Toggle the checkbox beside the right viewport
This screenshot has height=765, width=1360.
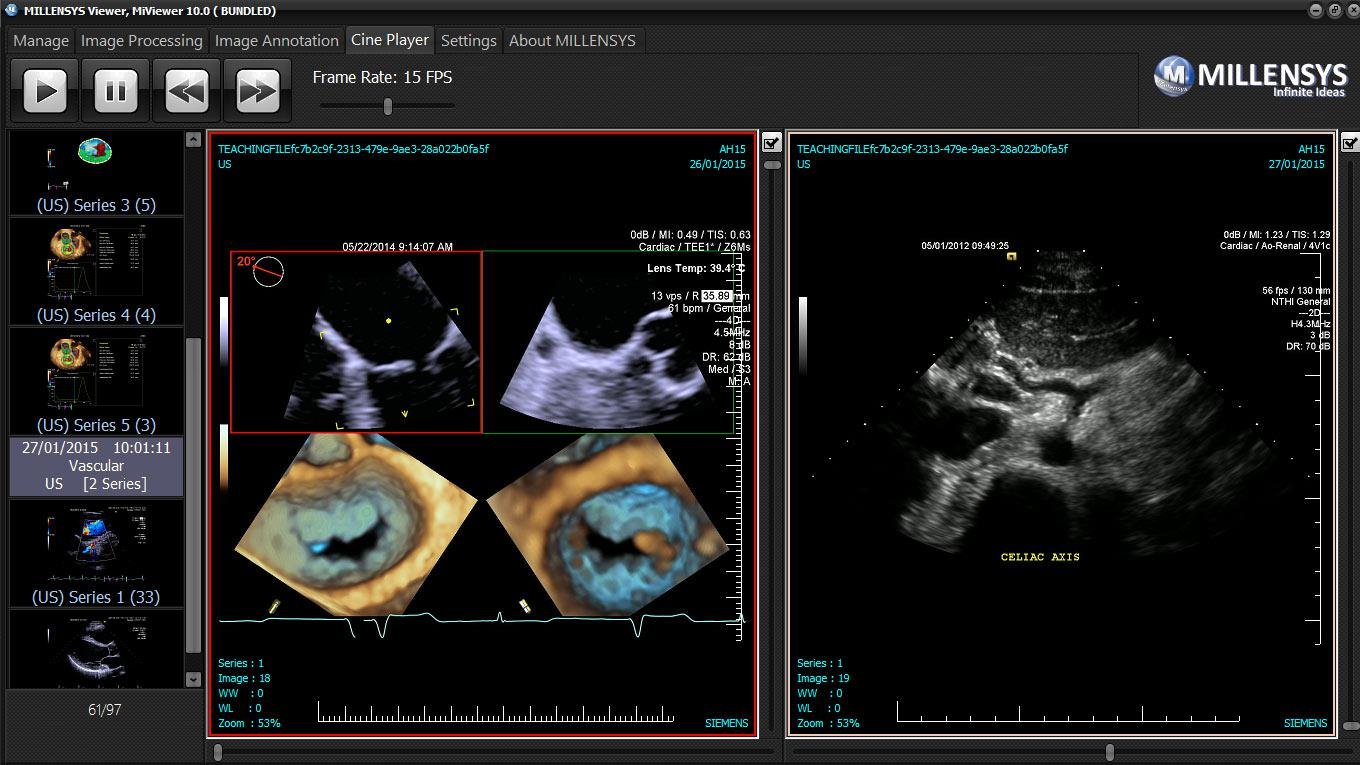1349,143
